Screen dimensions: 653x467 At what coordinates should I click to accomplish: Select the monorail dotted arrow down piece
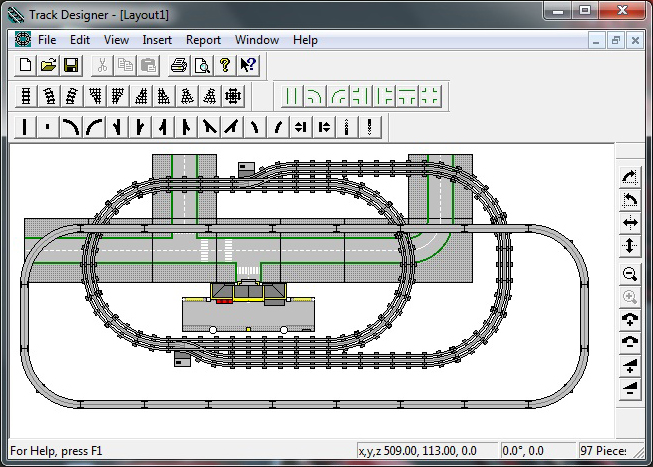[369, 127]
